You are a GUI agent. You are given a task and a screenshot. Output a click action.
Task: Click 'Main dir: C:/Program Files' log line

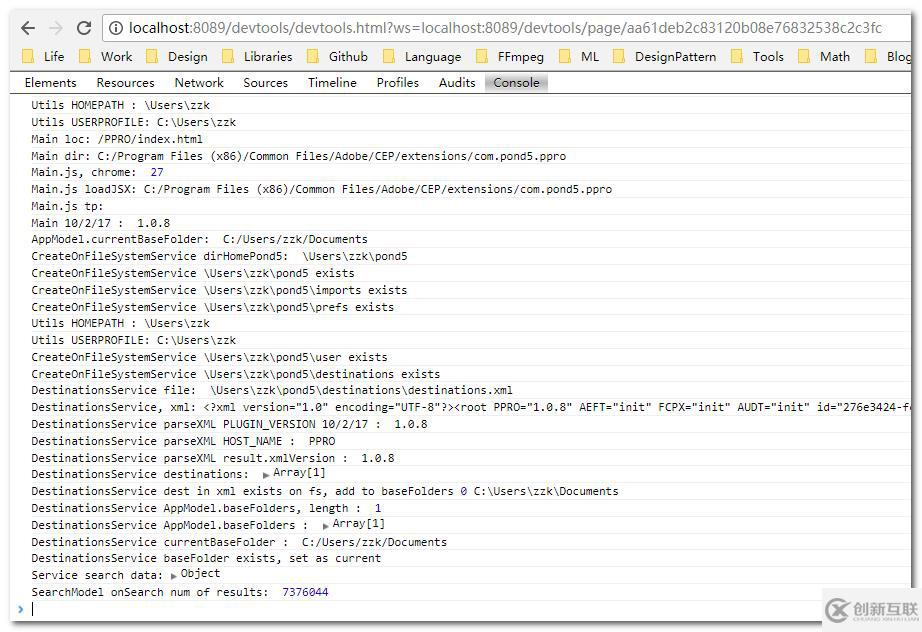[299, 156]
